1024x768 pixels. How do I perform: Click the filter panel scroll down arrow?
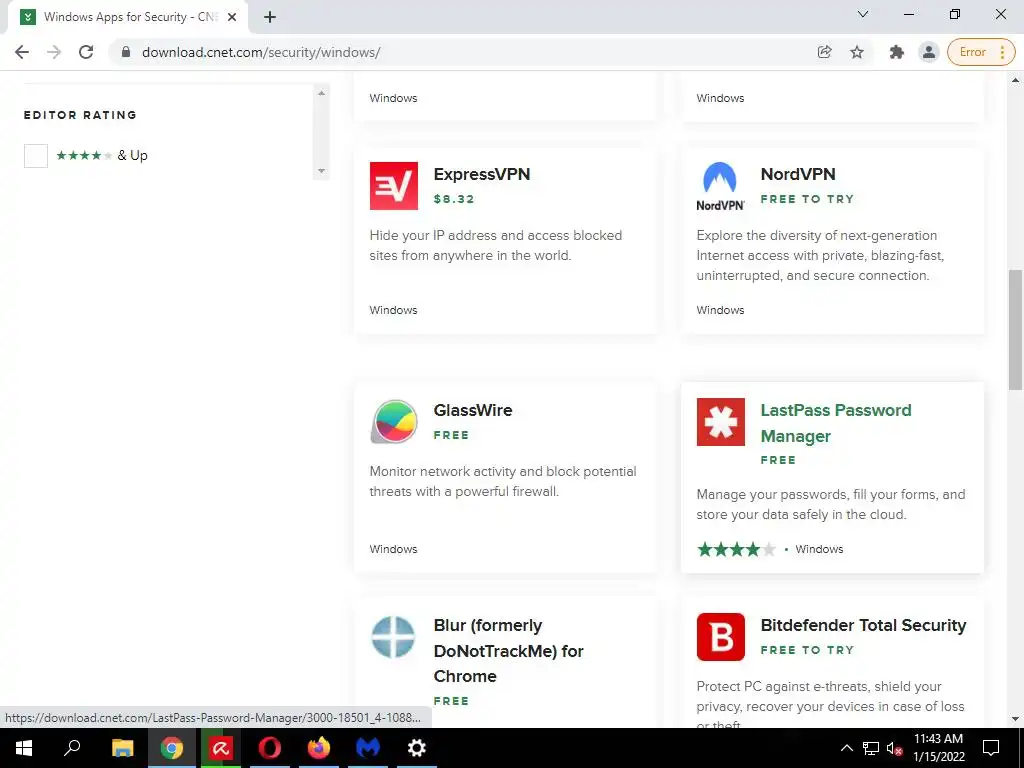tap(321, 171)
